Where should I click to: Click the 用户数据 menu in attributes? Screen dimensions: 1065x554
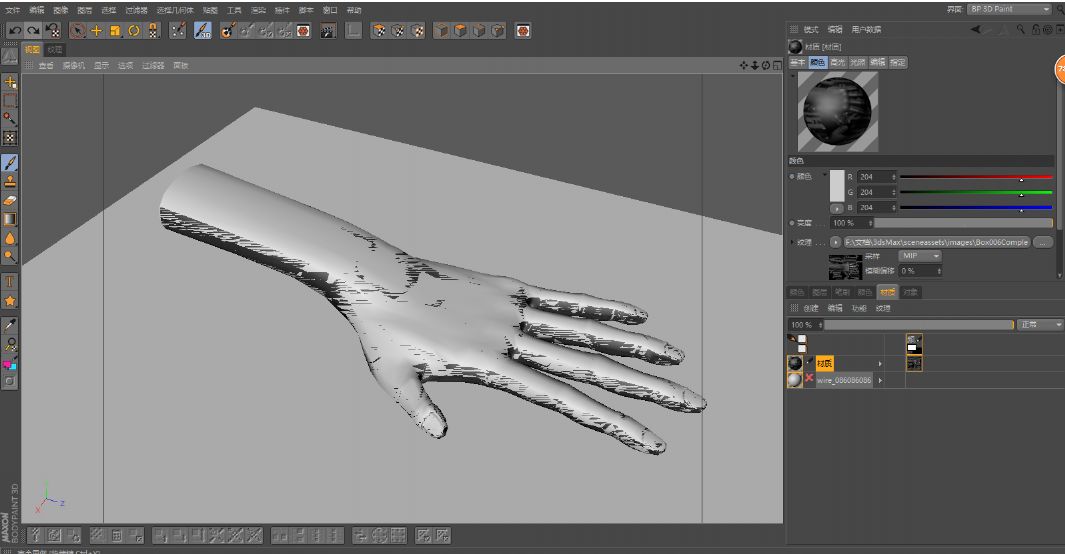866,30
